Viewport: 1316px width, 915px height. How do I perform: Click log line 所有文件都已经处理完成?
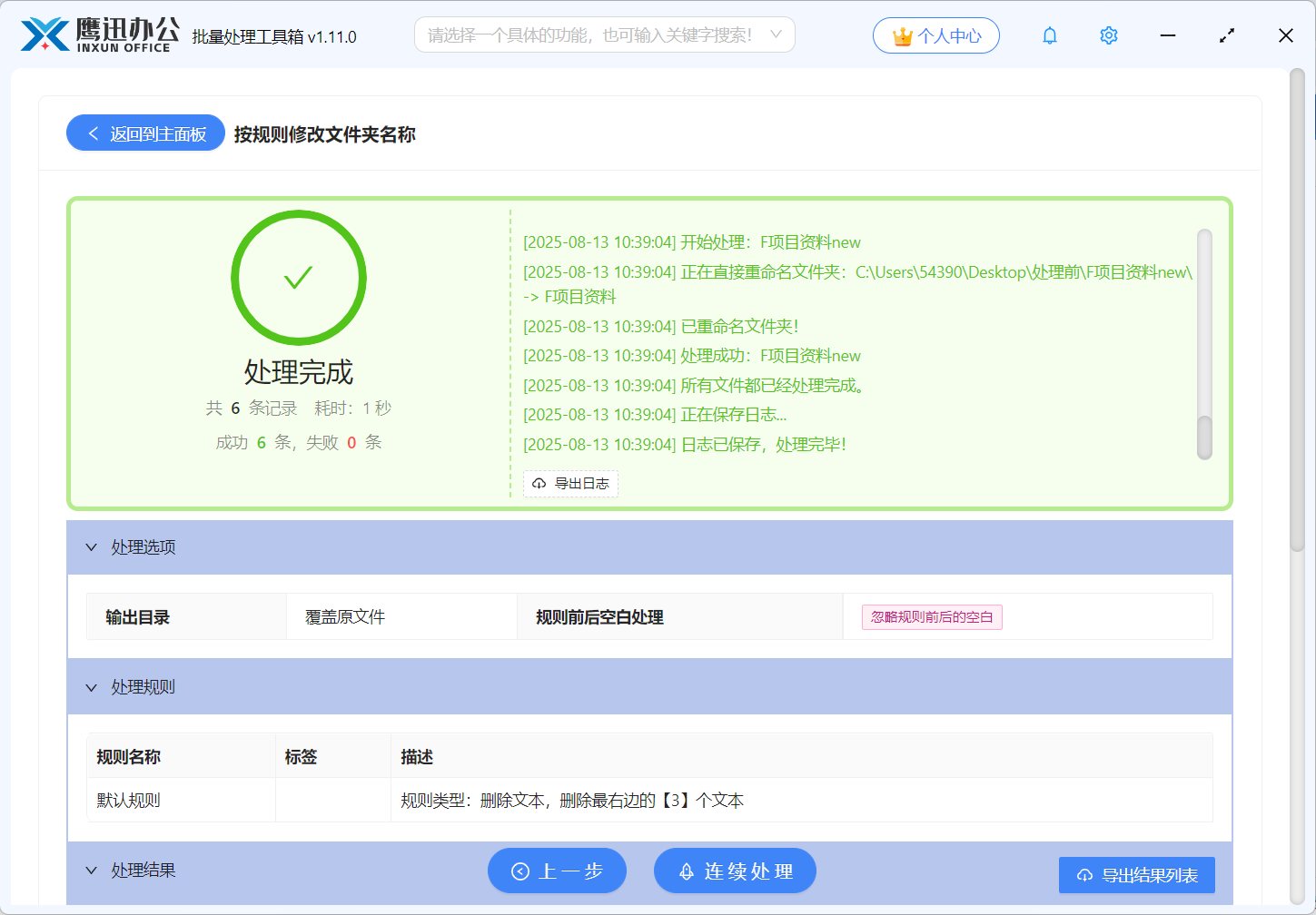697,386
